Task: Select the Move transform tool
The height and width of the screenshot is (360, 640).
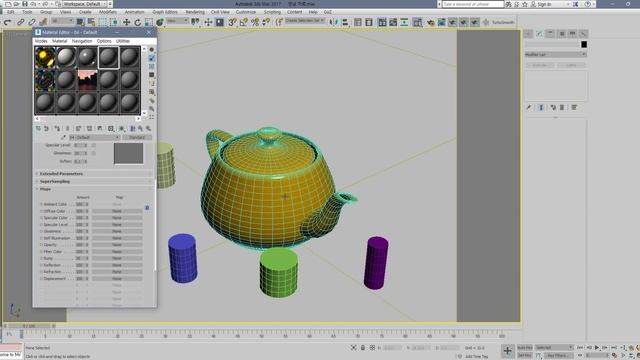Action: tap(127, 22)
